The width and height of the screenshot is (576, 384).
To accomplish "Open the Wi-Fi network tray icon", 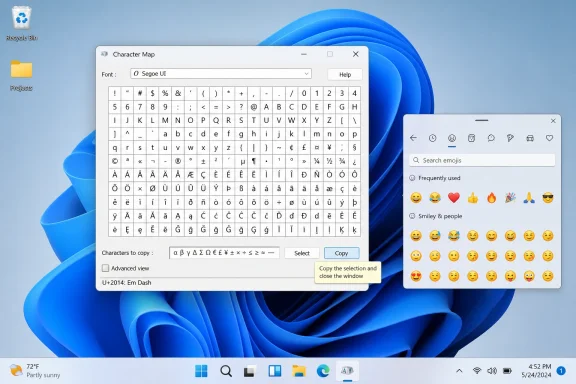I will (x=477, y=371).
